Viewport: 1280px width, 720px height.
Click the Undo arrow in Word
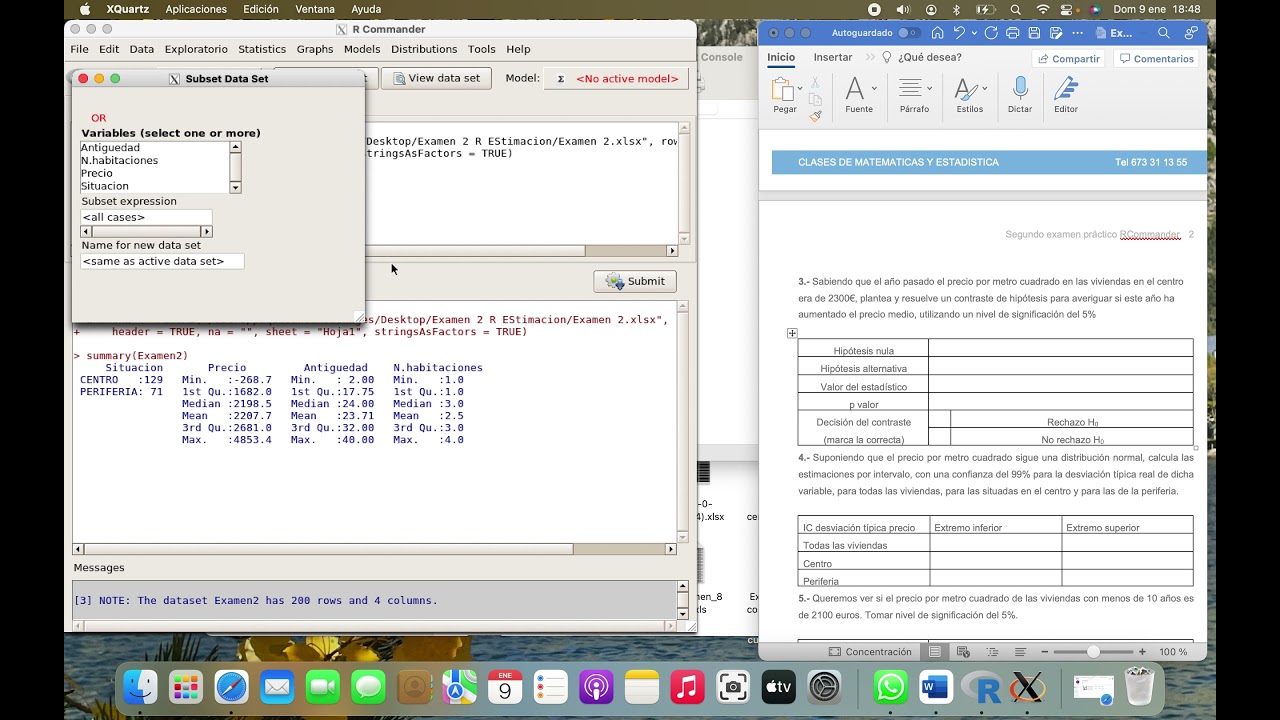point(959,33)
